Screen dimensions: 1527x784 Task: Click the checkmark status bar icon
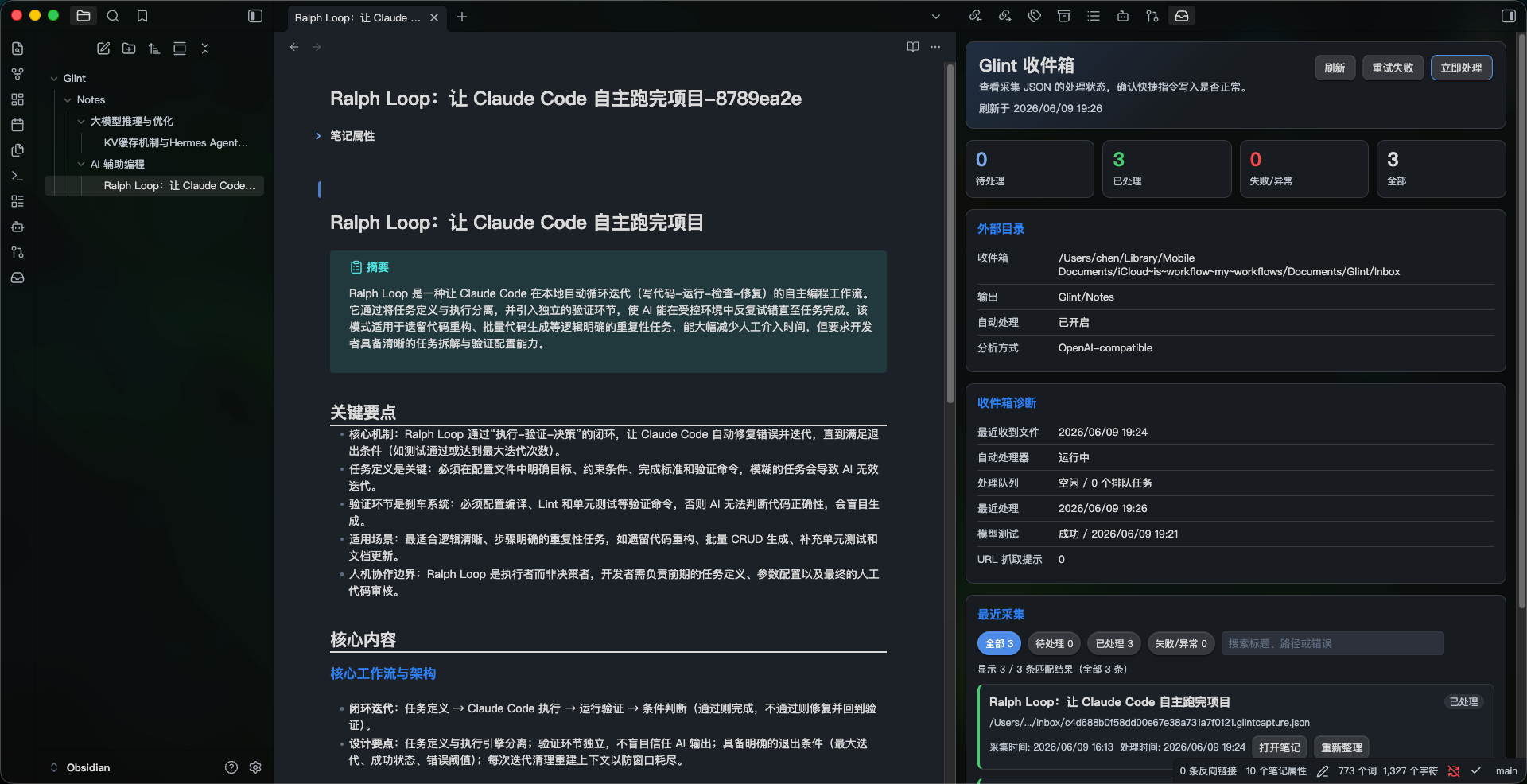click(x=1476, y=770)
